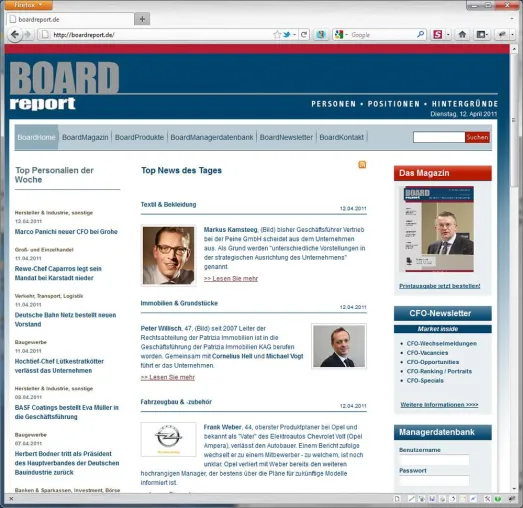Open CFO-Wechselmeldungen link
523x508 pixels.
click(442, 343)
